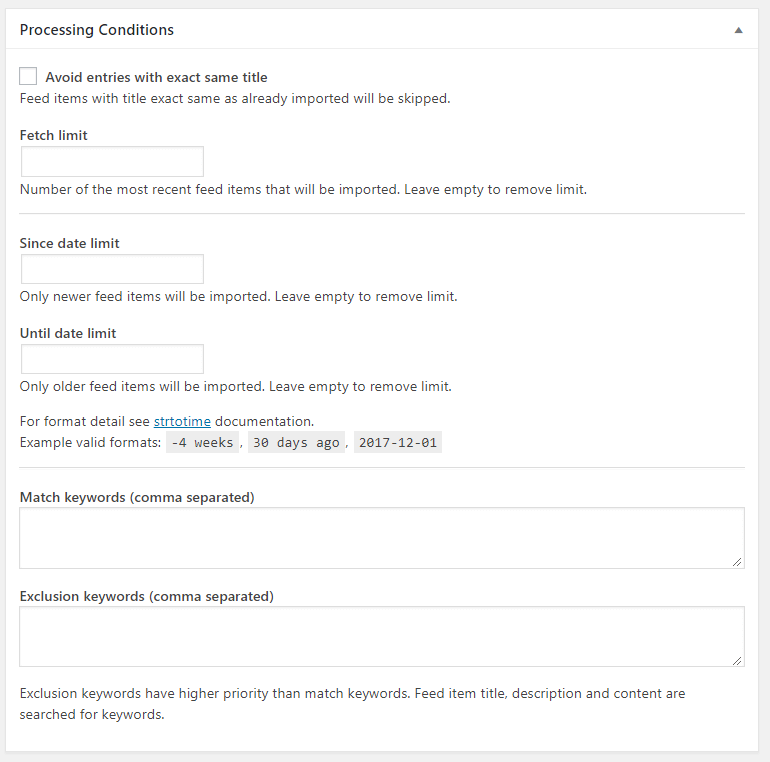The width and height of the screenshot is (770, 762).
Task: Click the "-4 weeks" example format
Action: 203,443
